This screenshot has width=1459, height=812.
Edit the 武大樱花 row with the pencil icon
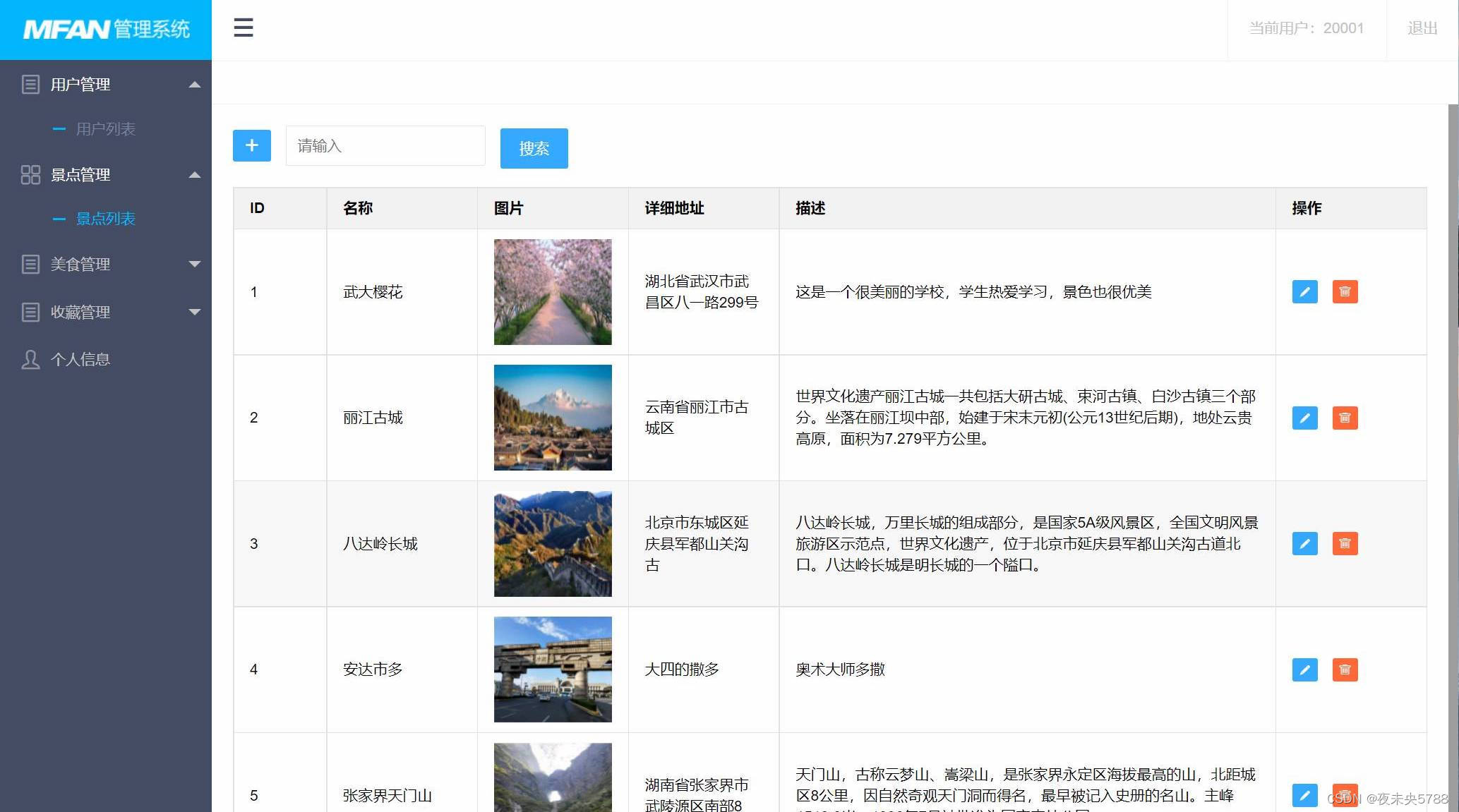pos(1304,292)
